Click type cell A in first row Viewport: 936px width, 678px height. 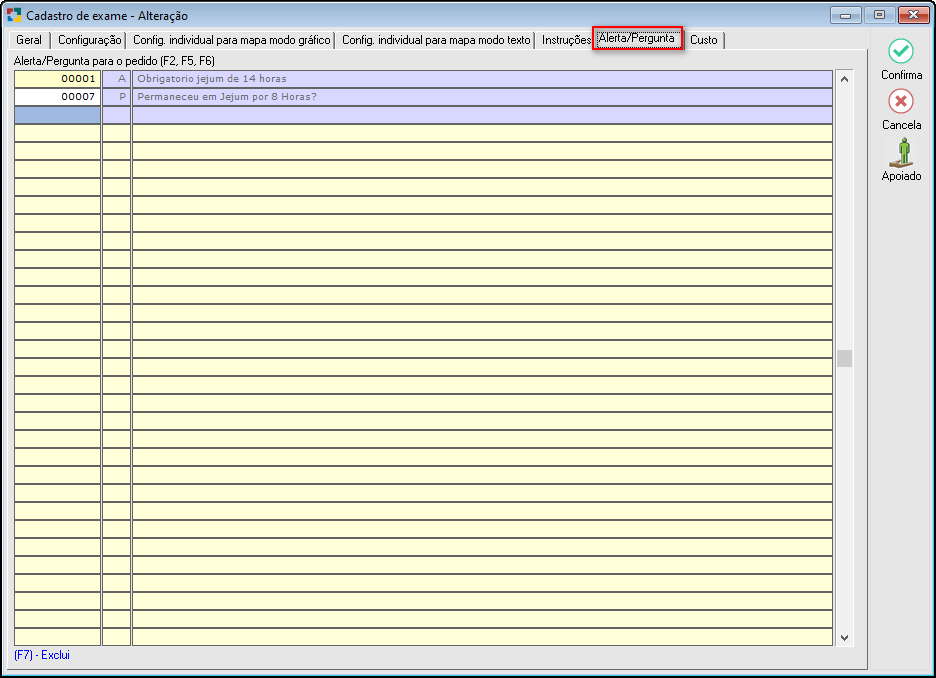[116, 79]
